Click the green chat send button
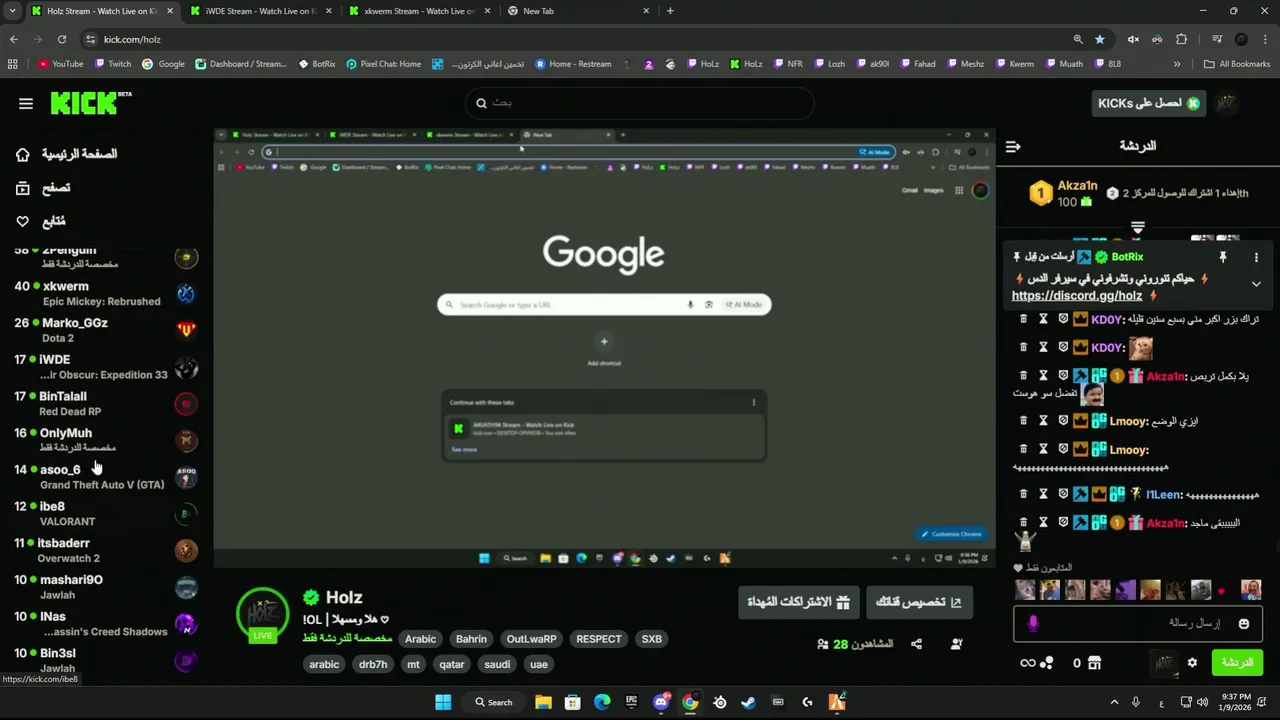This screenshot has width=1280, height=720. [1237, 662]
